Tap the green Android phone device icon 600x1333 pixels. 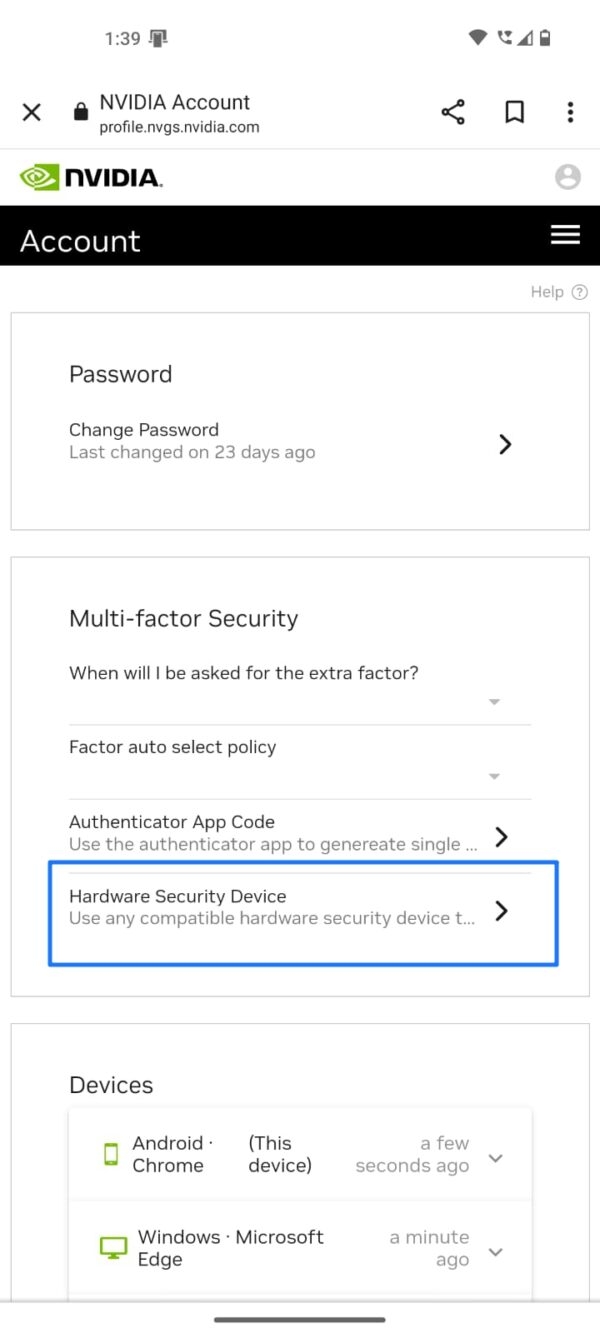110,1154
